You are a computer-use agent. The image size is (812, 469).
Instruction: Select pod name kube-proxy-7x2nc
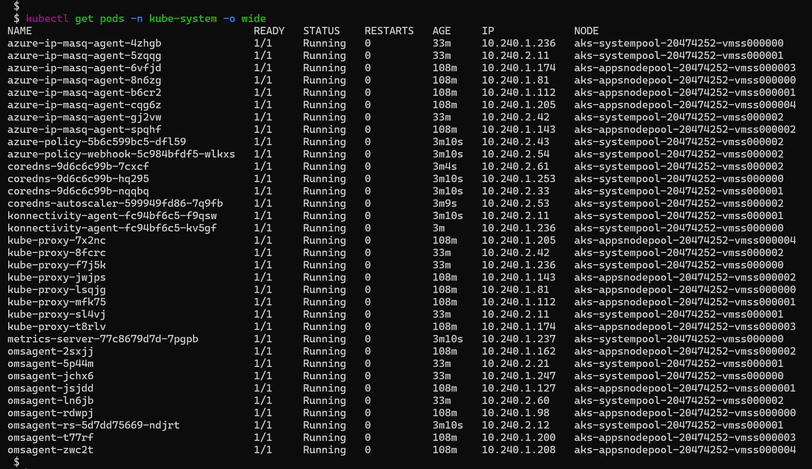pyautogui.click(x=56, y=240)
